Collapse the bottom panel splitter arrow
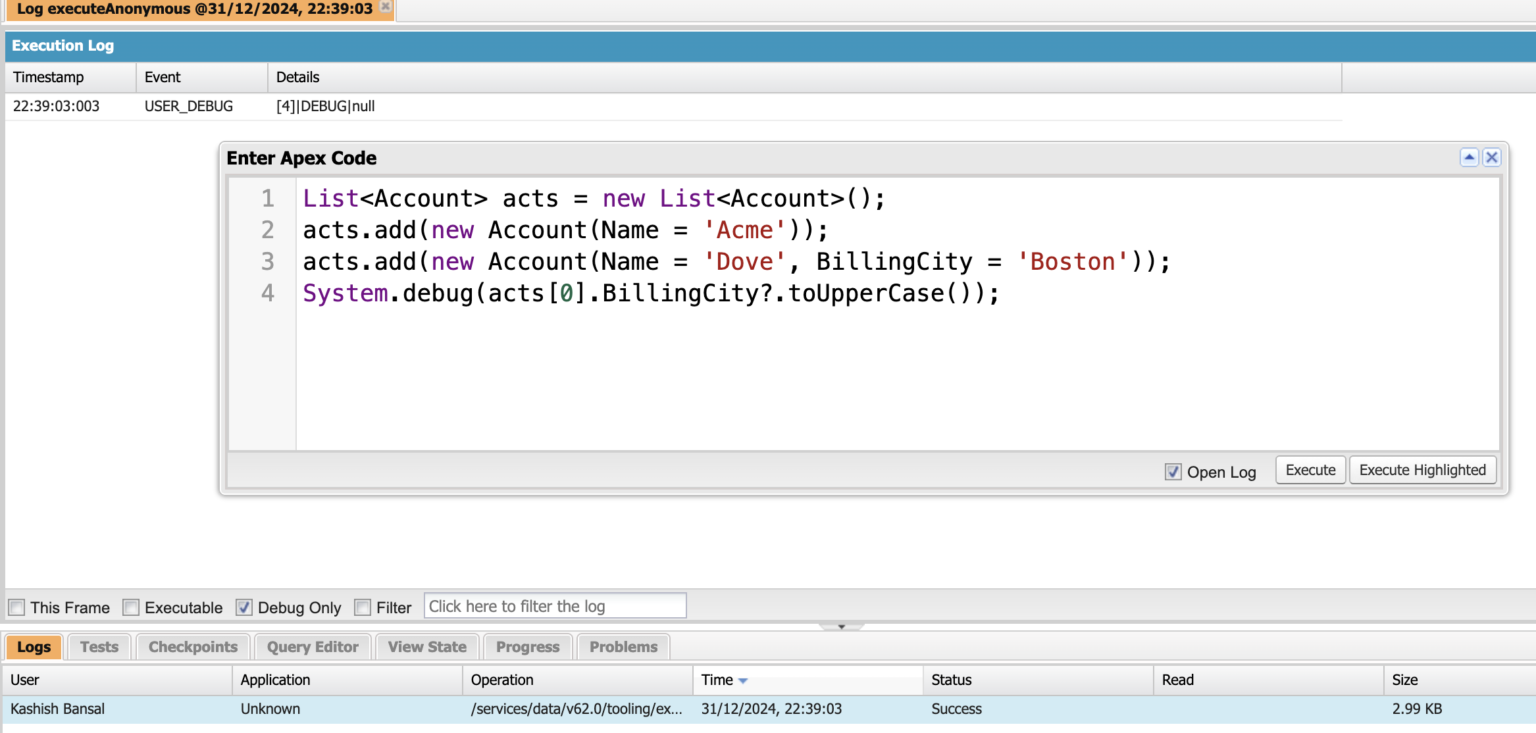This screenshot has height=733, width=1536. pos(841,625)
